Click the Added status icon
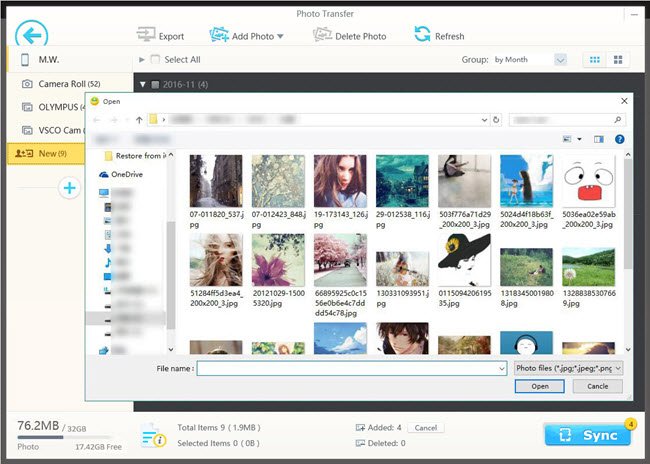The height and width of the screenshot is (464, 650). tap(360, 428)
